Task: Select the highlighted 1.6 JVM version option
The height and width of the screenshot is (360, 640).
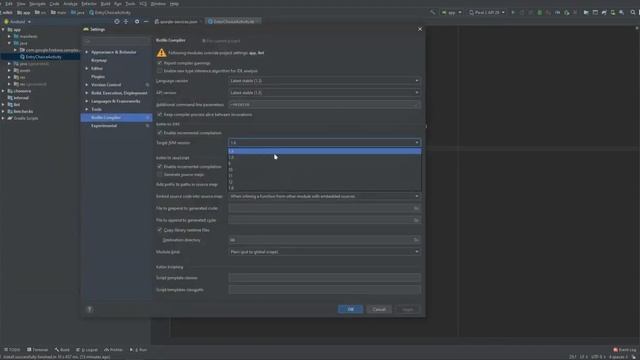Action: pos(324,151)
